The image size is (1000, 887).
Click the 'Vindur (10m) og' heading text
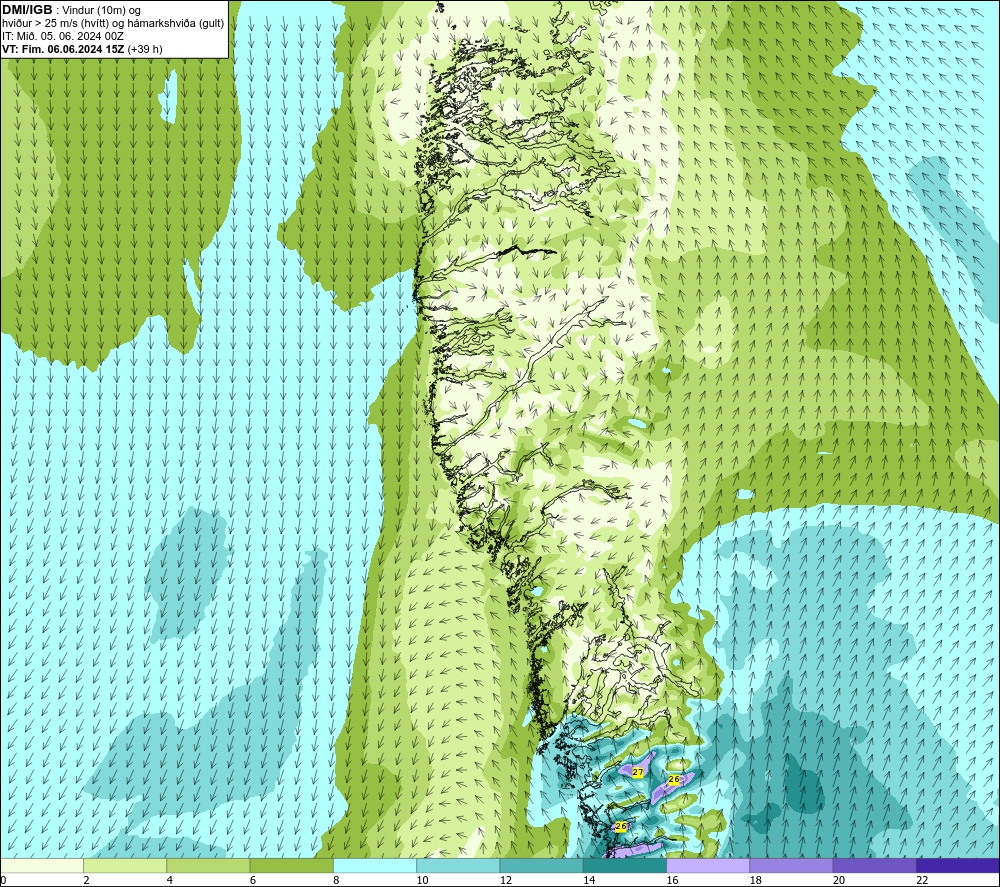(101, 11)
